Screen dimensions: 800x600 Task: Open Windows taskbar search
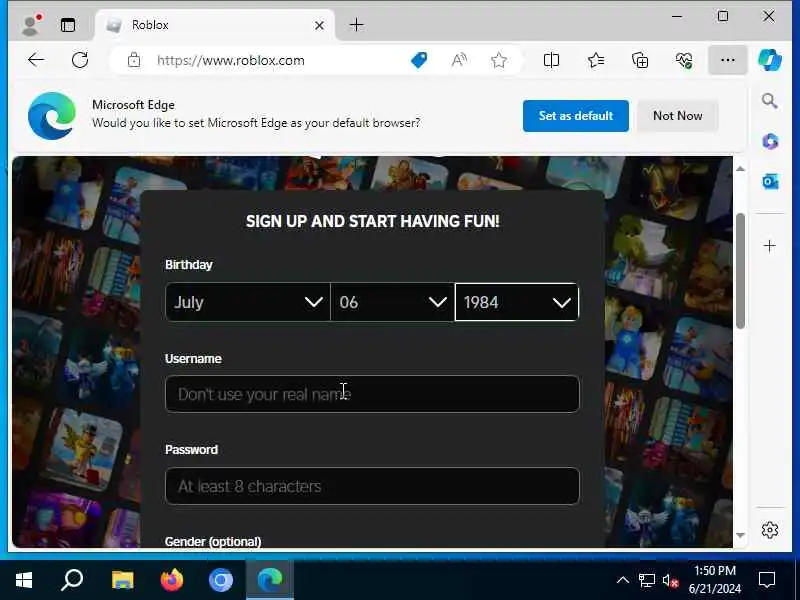72,580
